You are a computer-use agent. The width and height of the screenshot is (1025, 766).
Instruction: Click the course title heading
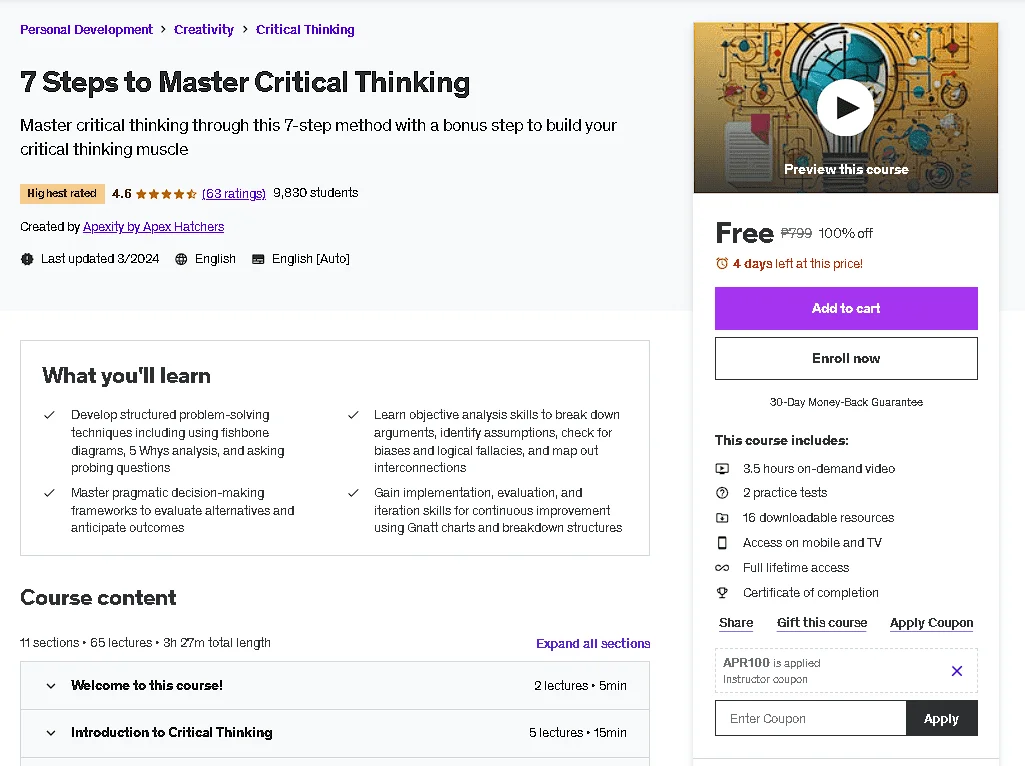click(x=245, y=83)
